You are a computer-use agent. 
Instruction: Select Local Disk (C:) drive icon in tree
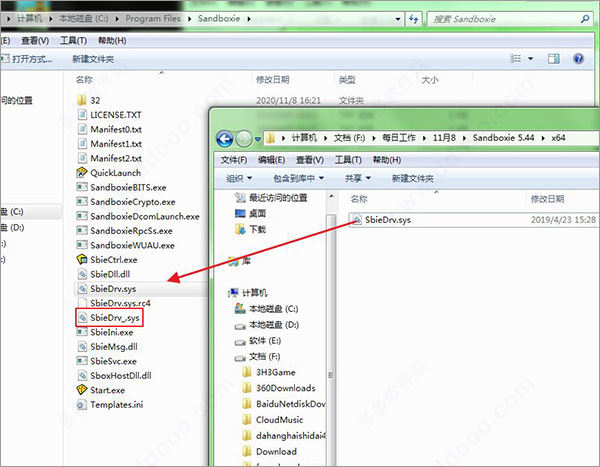[240, 309]
